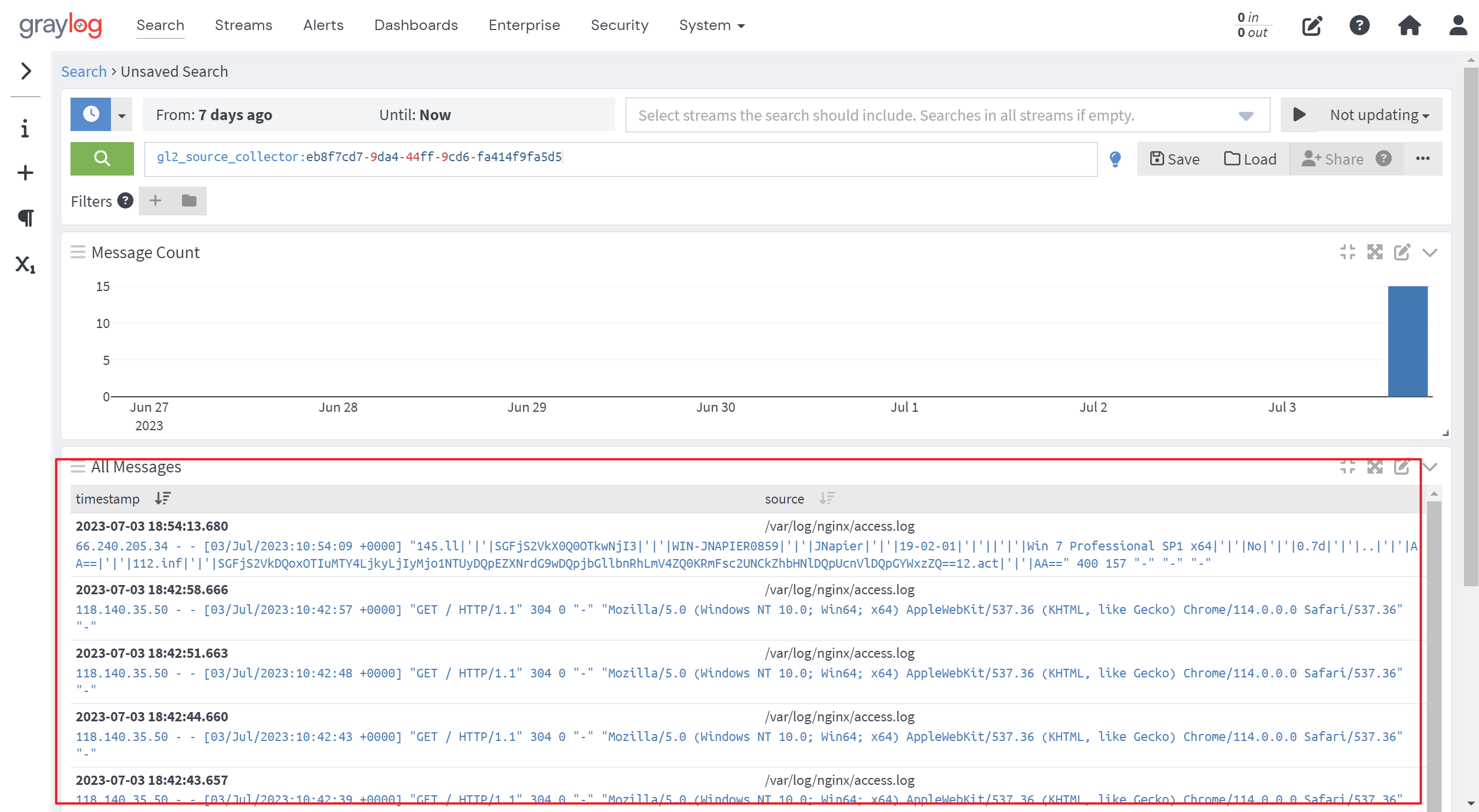The width and height of the screenshot is (1479, 812).
Task: Navigate to the Dashboards tab
Action: (415, 25)
